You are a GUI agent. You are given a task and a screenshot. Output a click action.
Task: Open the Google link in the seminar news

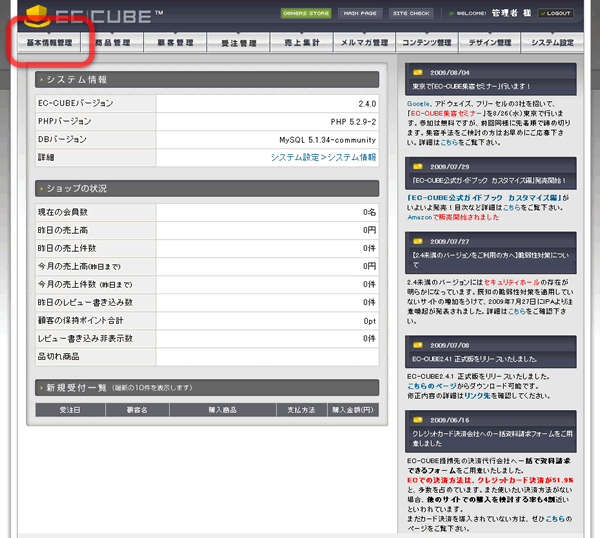[x=418, y=104]
